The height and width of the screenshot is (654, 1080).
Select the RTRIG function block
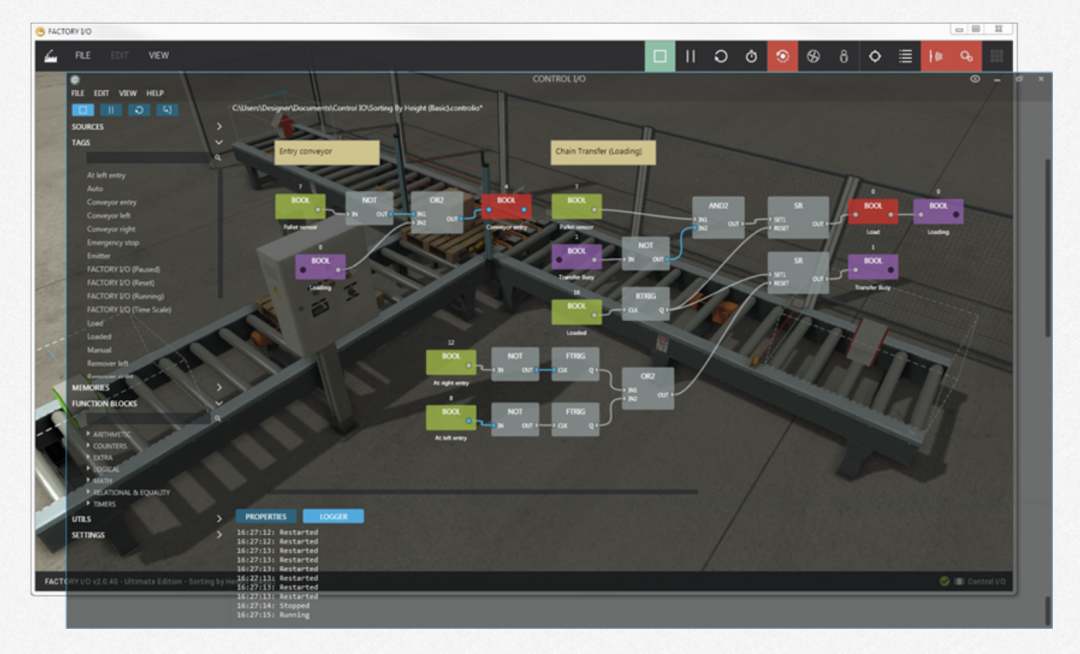(x=645, y=304)
